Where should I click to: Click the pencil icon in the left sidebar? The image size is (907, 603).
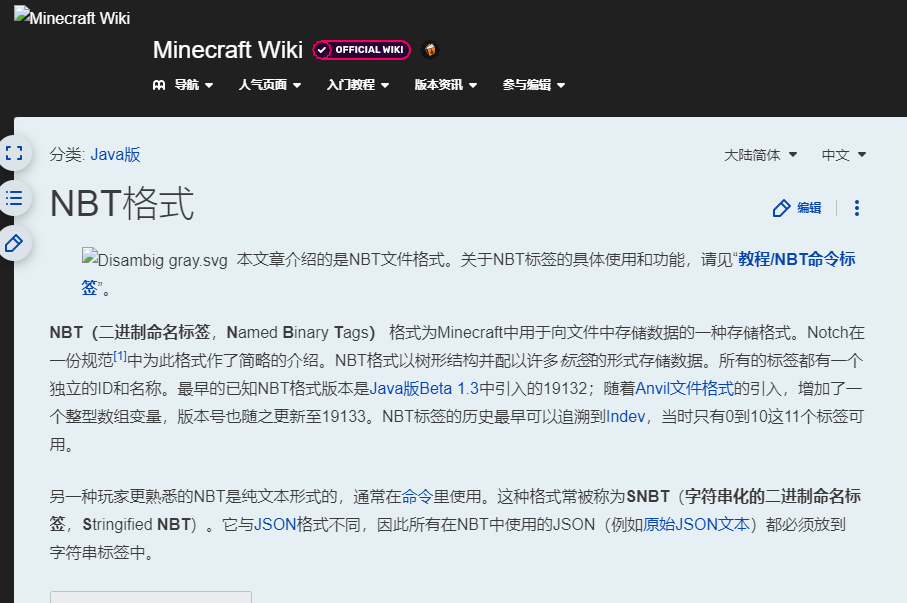point(14,242)
